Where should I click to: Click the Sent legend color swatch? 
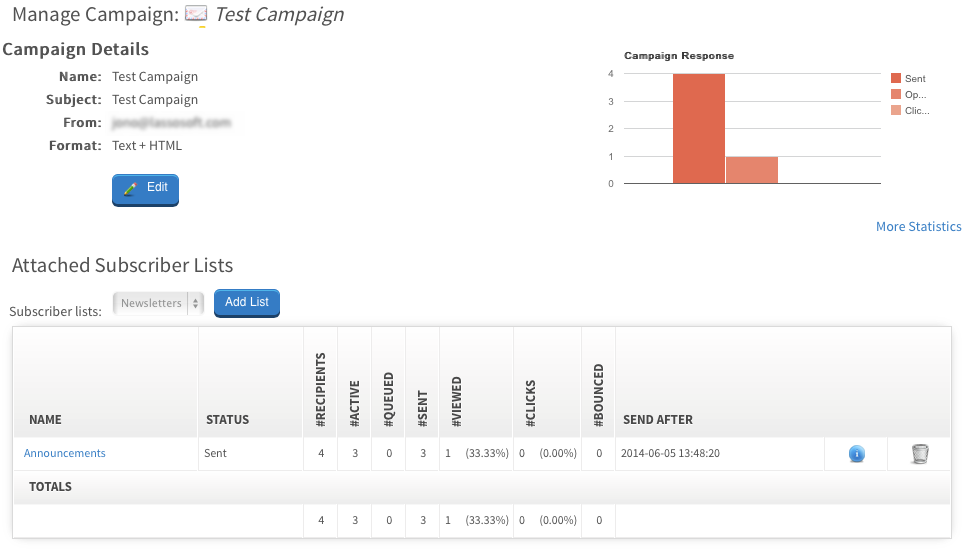click(x=896, y=78)
